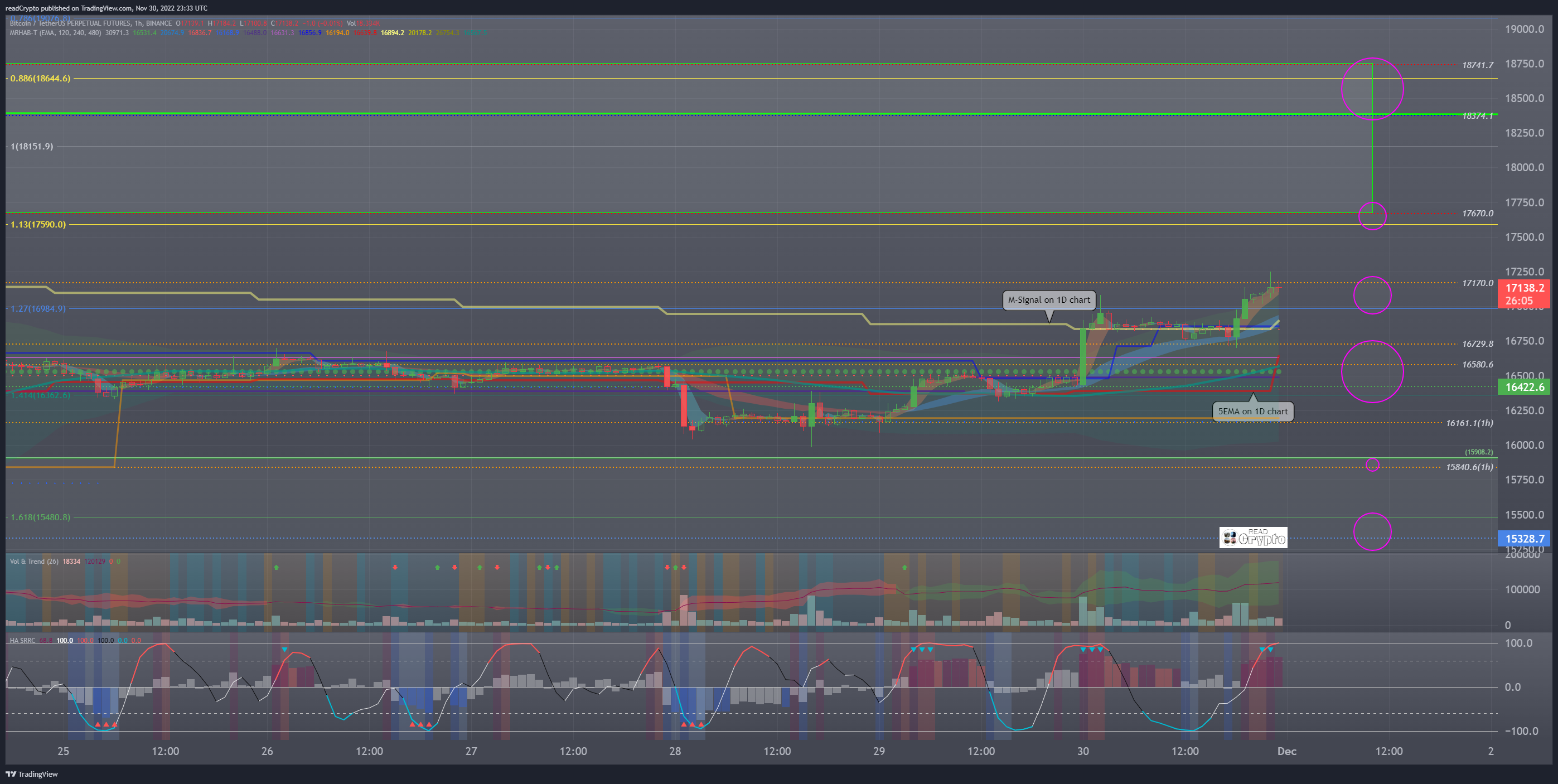Select the blue 15328.7 price axis label

click(1523, 539)
